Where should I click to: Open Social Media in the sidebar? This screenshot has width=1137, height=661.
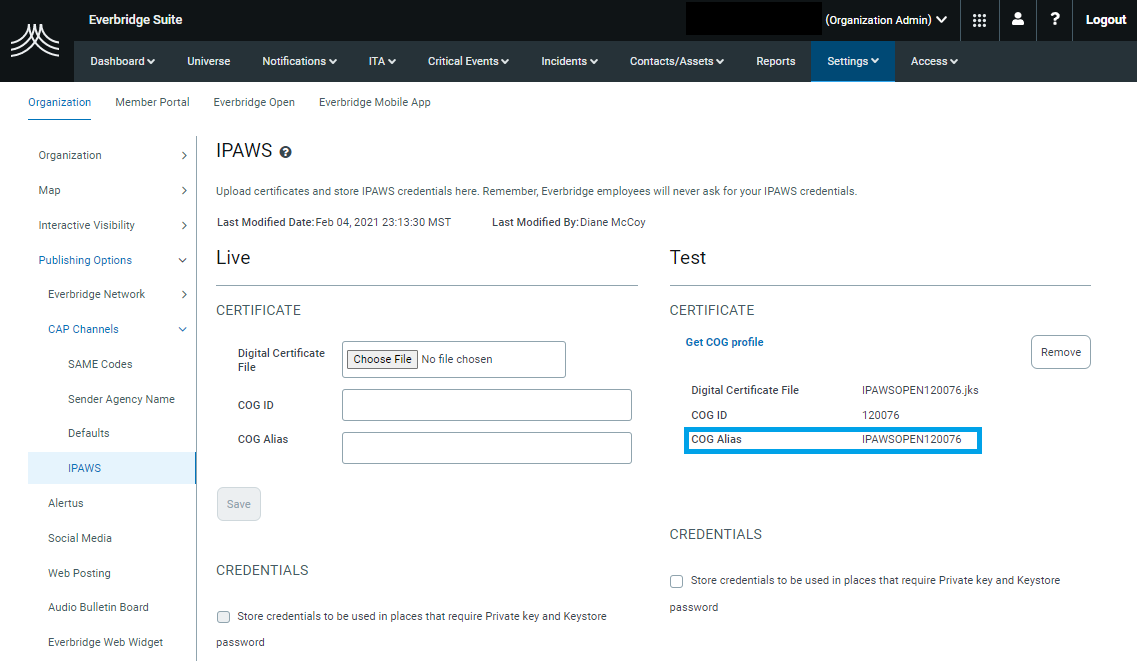pyautogui.click(x=80, y=538)
